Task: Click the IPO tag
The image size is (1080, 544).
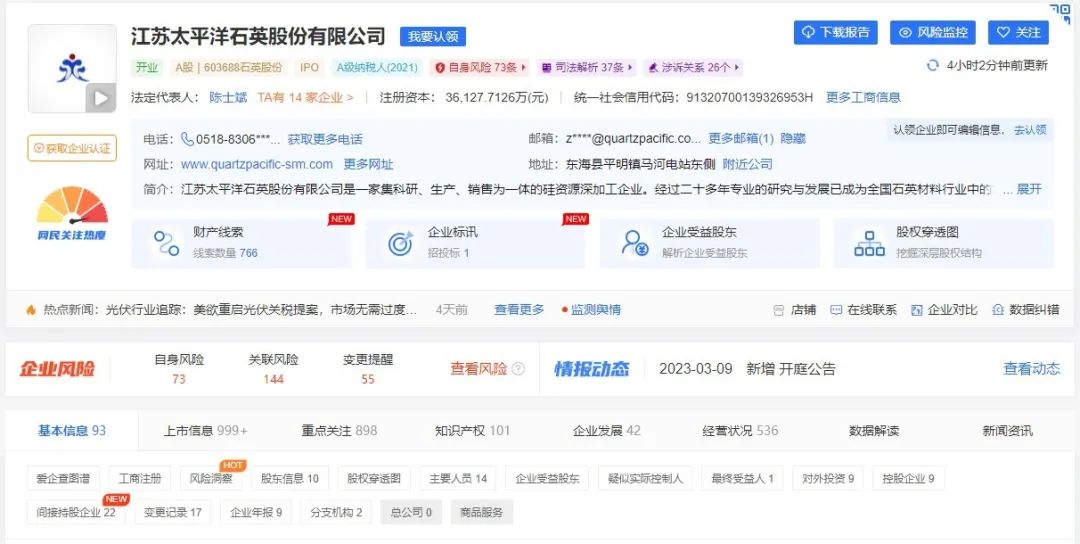Action: pyautogui.click(x=309, y=67)
